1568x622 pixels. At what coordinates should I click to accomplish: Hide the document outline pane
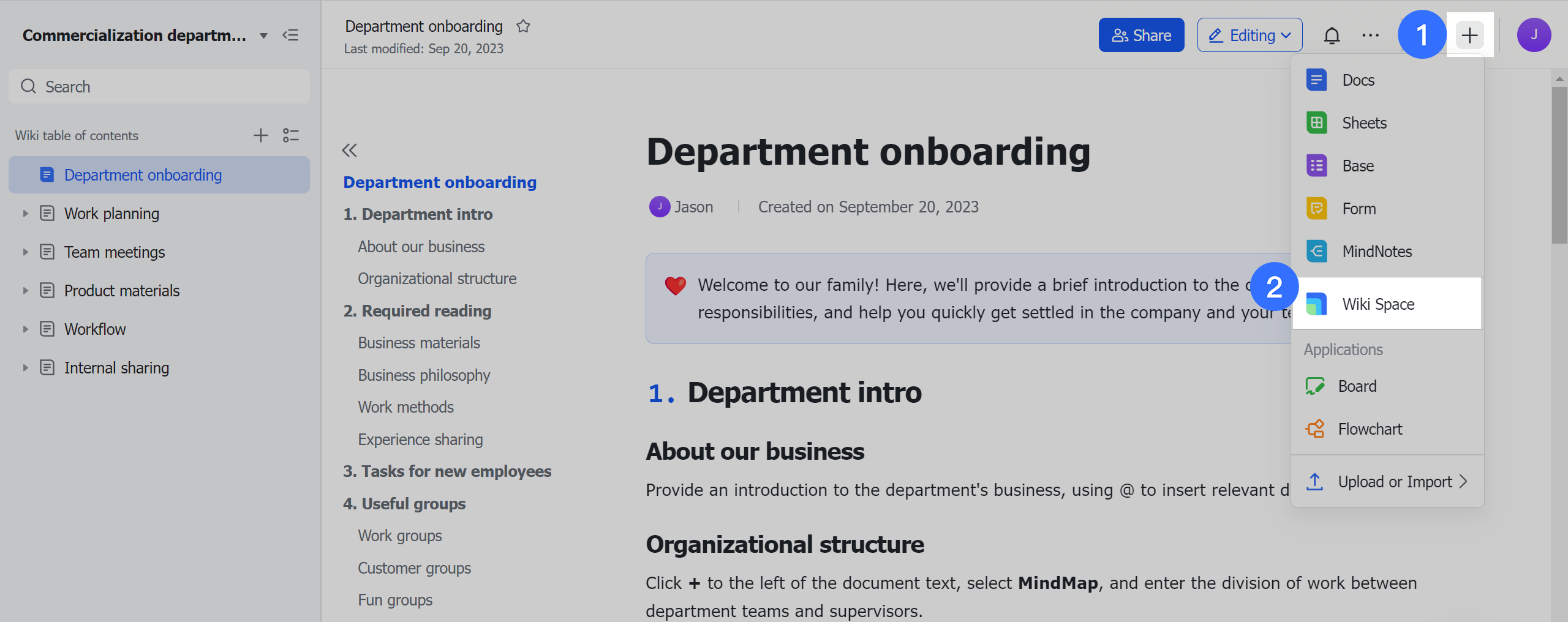[349, 150]
